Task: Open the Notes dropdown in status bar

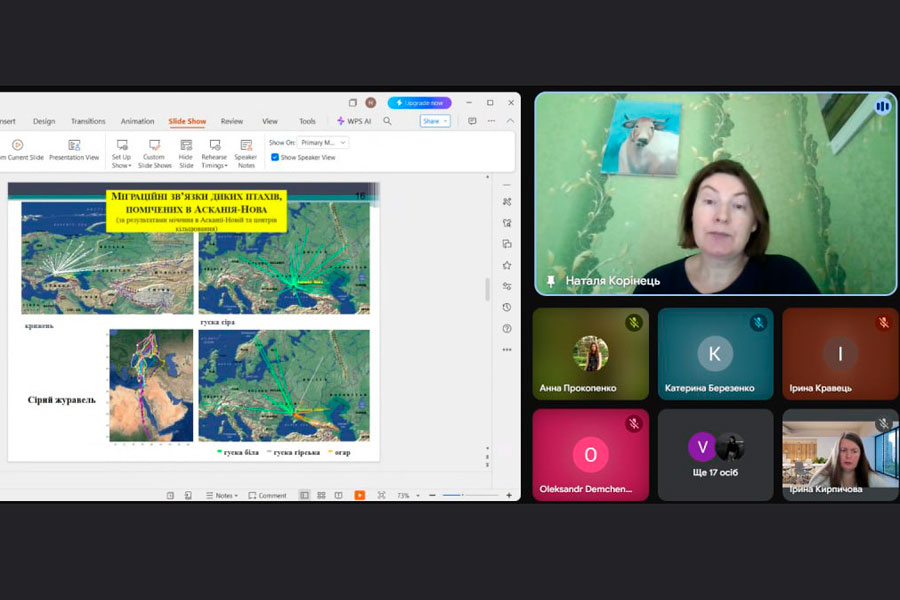Action: [222, 495]
